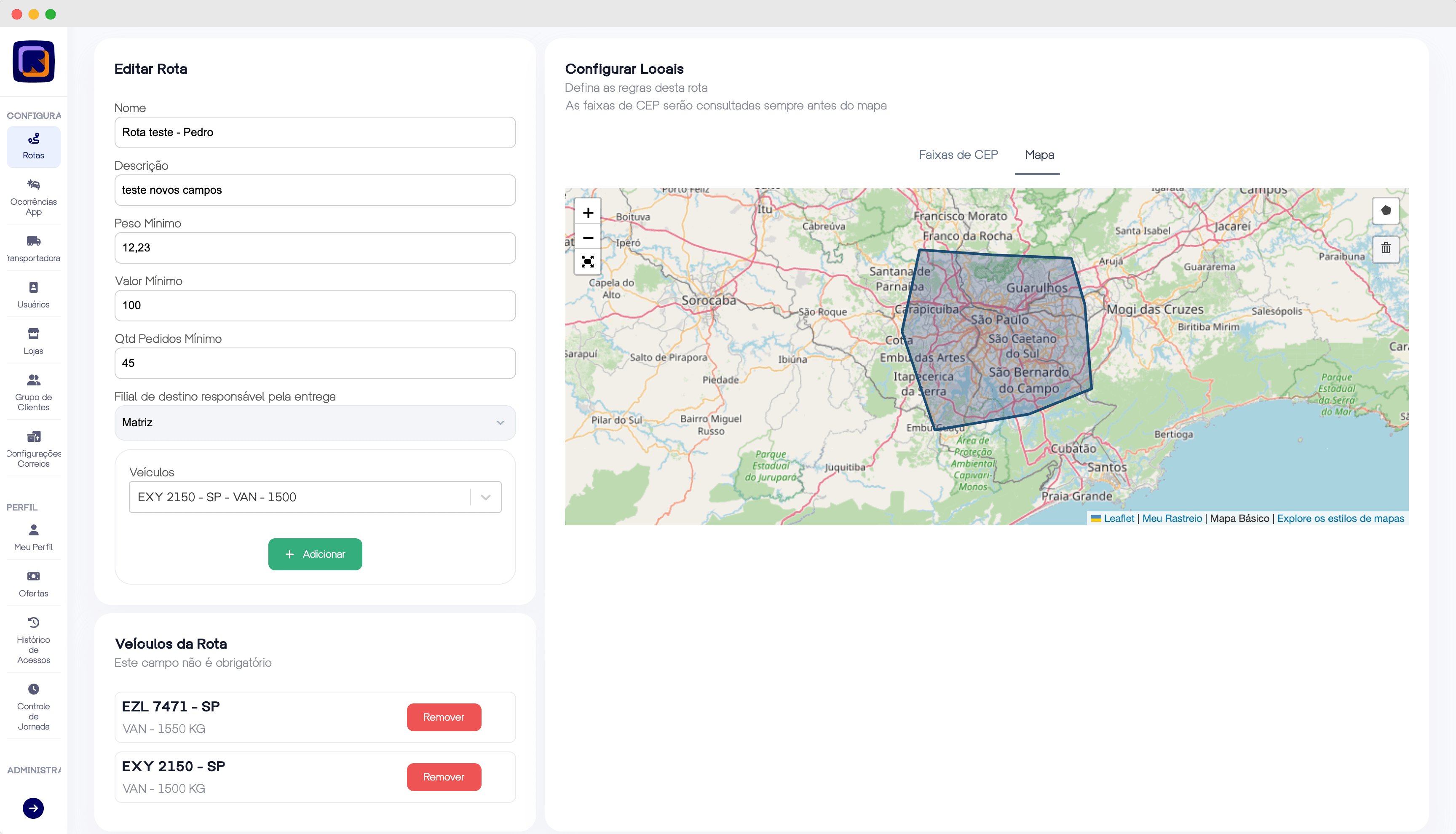Viewport: 1456px width, 834px height.
Task: Click the map trash delete icon
Action: 1386,249
